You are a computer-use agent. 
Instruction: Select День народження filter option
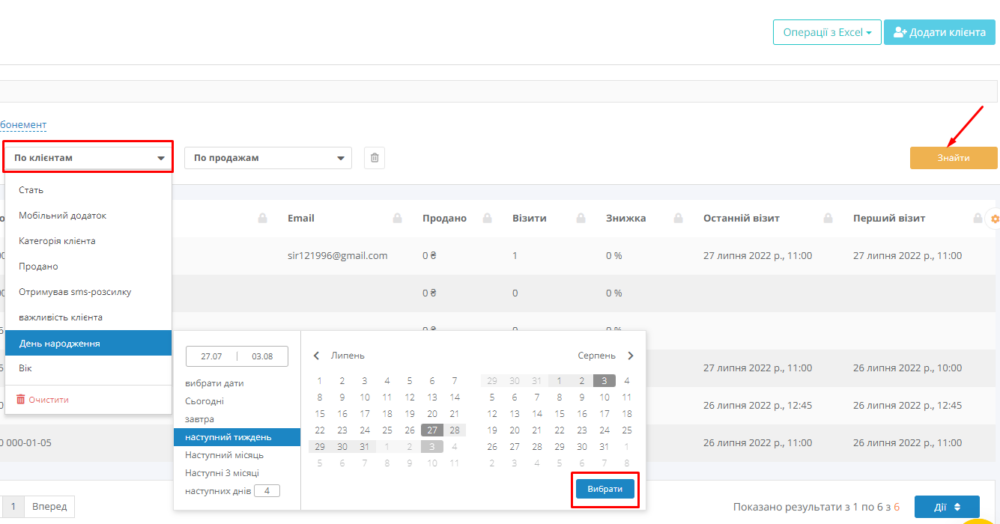pyautogui.click(x=88, y=343)
